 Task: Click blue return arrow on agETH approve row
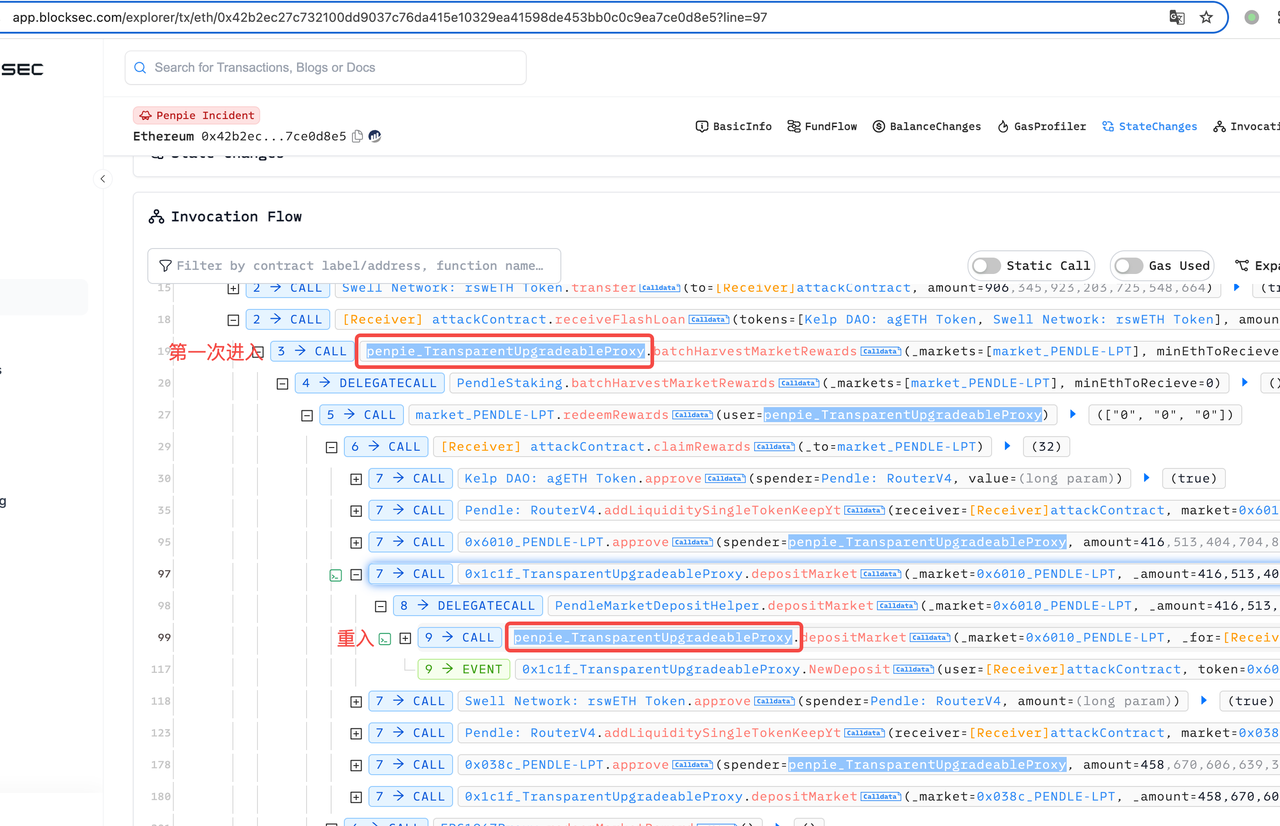(1146, 478)
